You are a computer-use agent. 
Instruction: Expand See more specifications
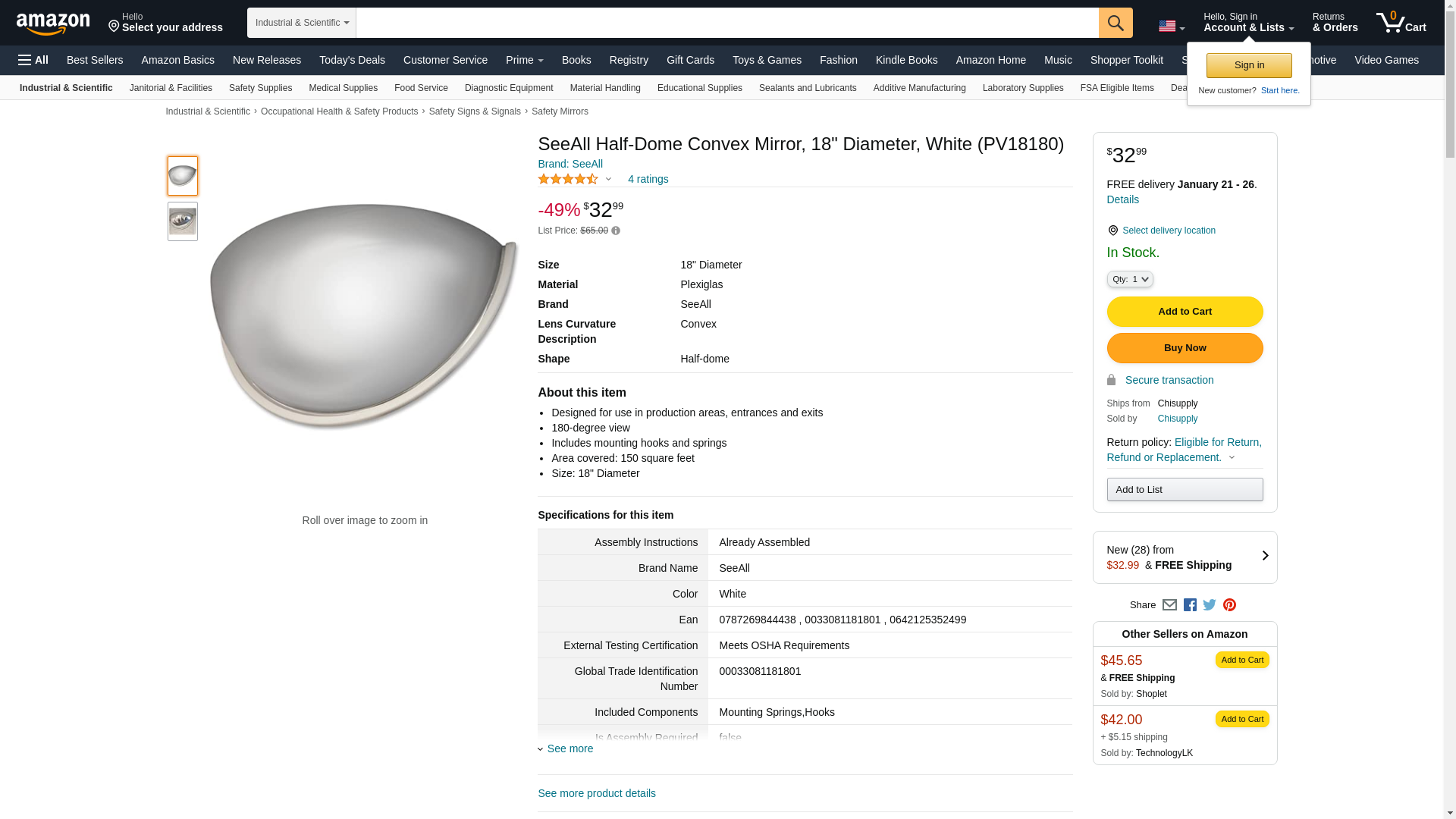570,748
